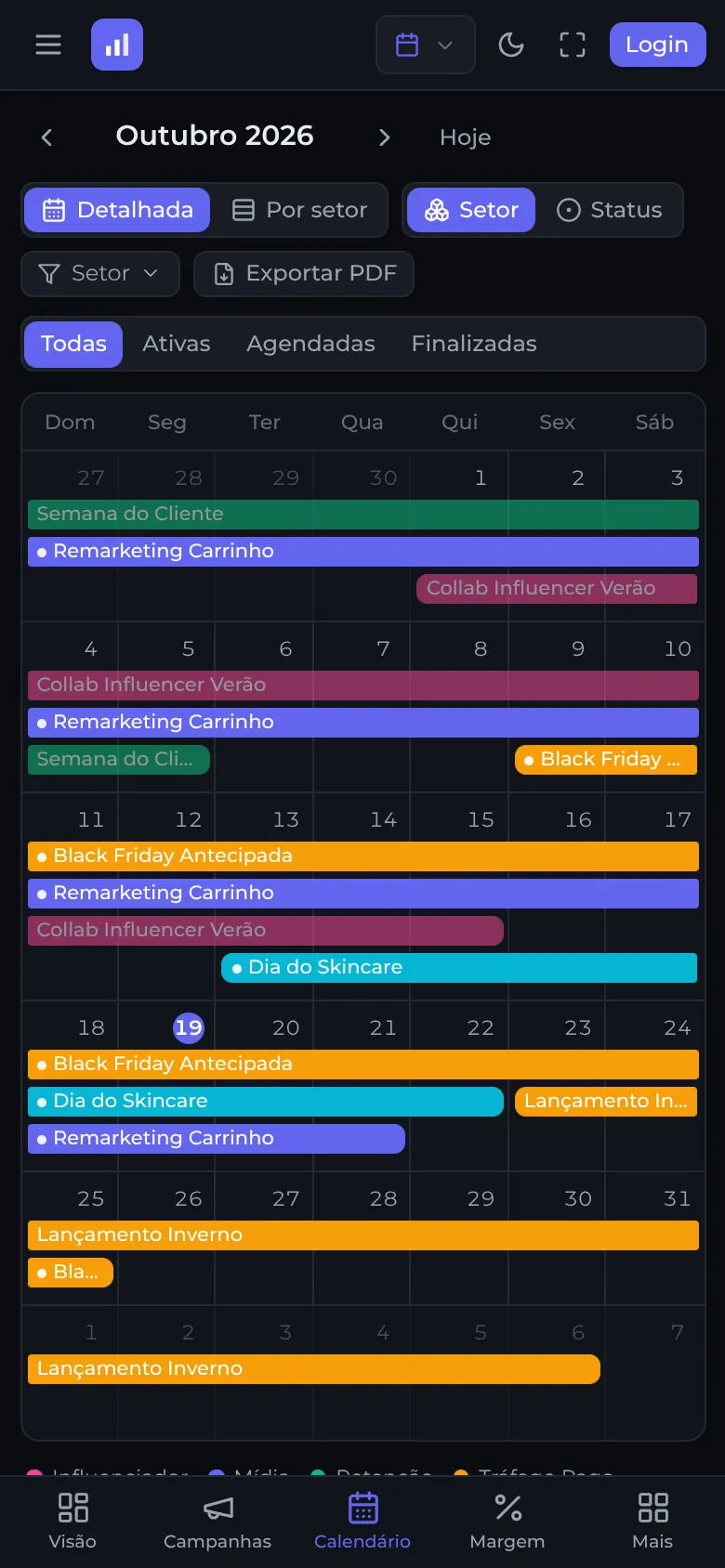Open the Setor filter dropdown

click(x=100, y=273)
